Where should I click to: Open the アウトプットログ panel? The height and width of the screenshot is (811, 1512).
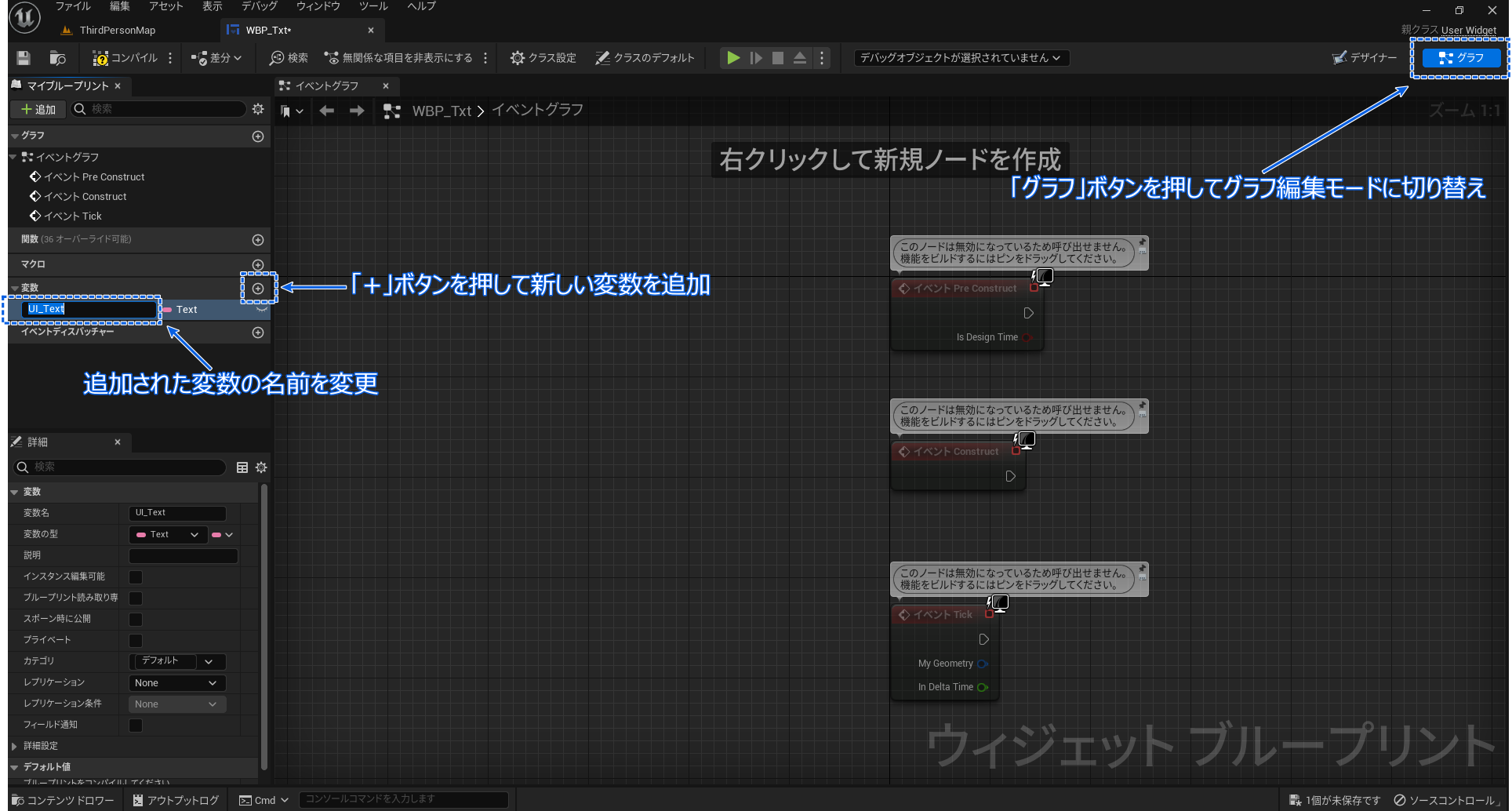click(x=175, y=799)
